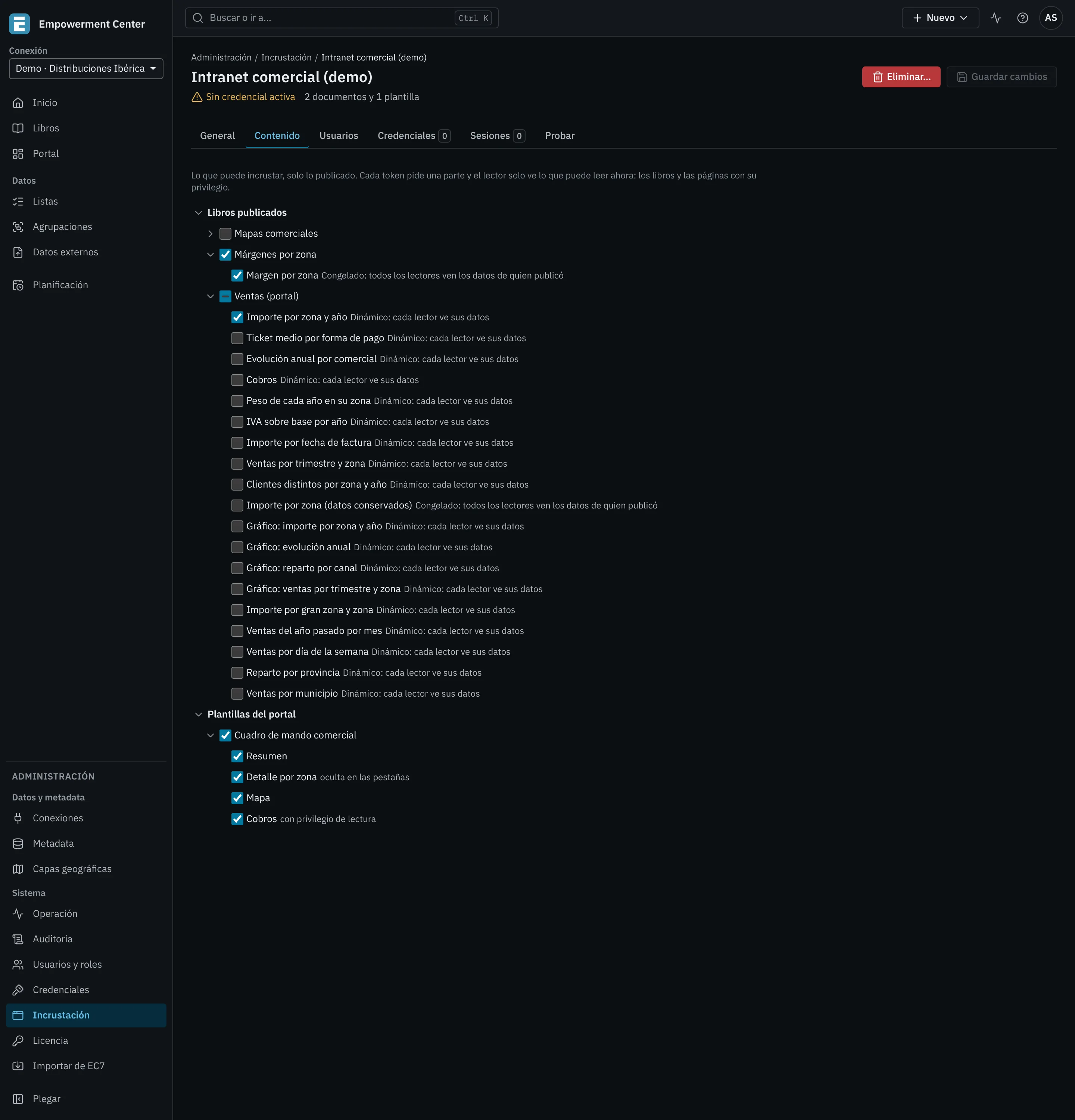Image resolution: width=1075 pixels, height=1120 pixels.
Task: Open Planificación via calendar-clock icon
Action: [18, 285]
